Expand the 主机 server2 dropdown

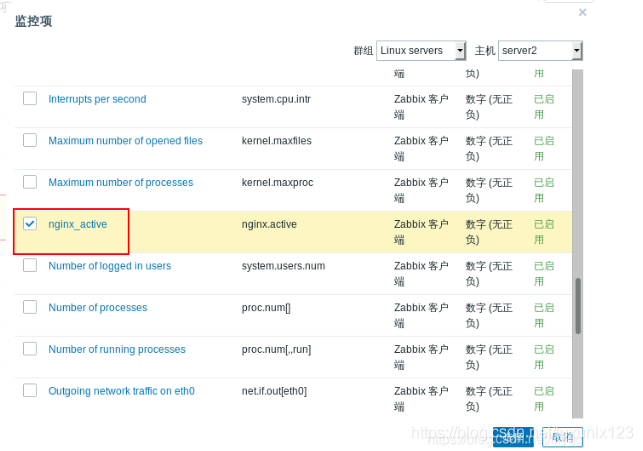click(541, 50)
